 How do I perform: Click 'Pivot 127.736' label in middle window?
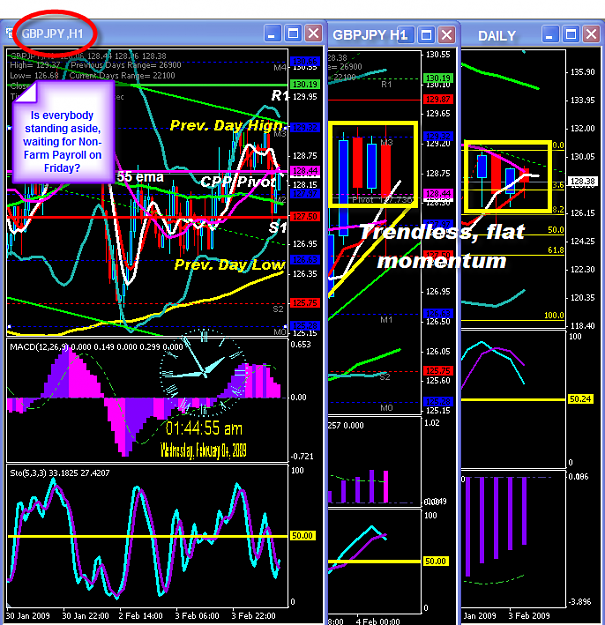pos(383,200)
